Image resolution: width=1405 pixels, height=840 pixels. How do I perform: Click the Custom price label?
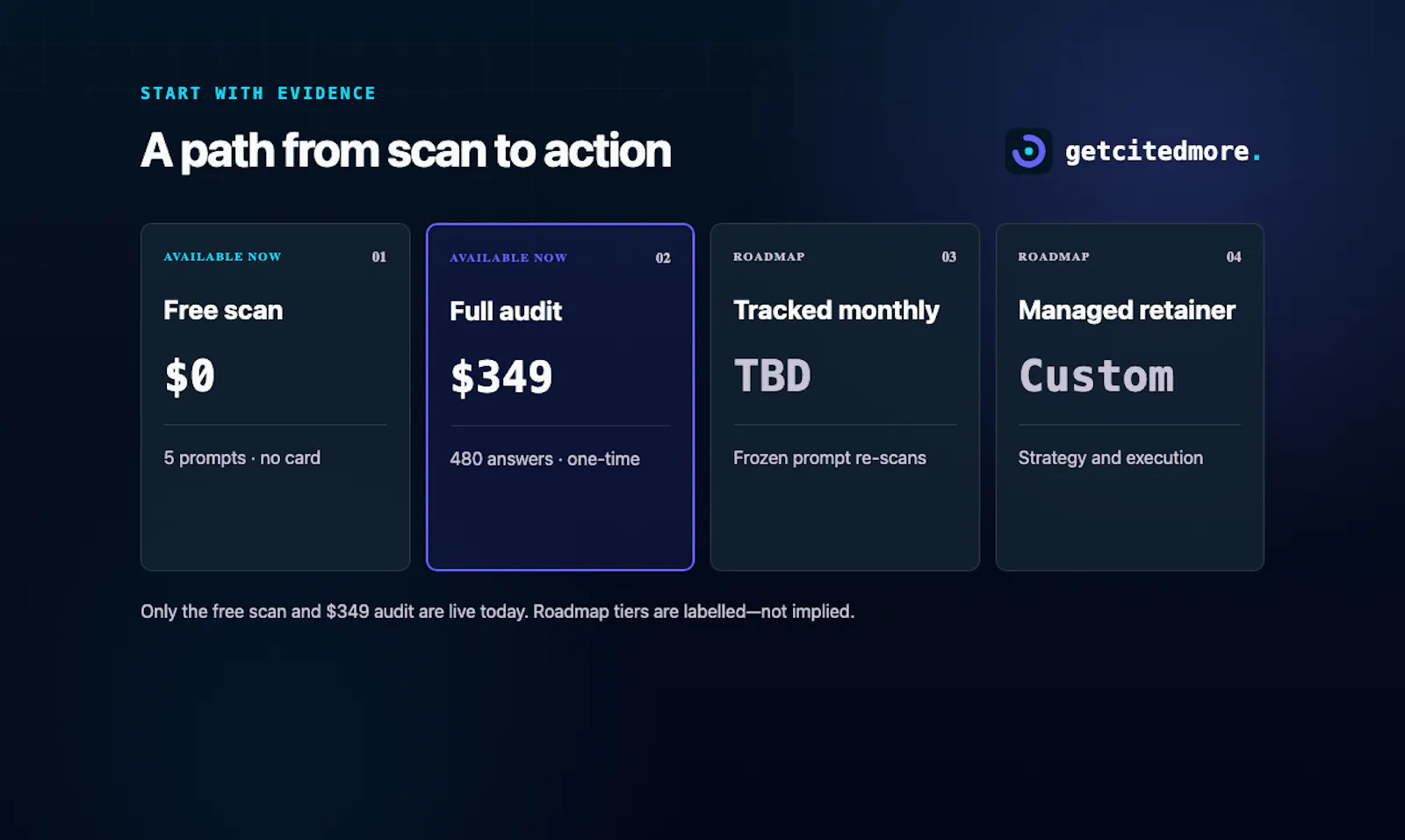(x=1096, y=376)
